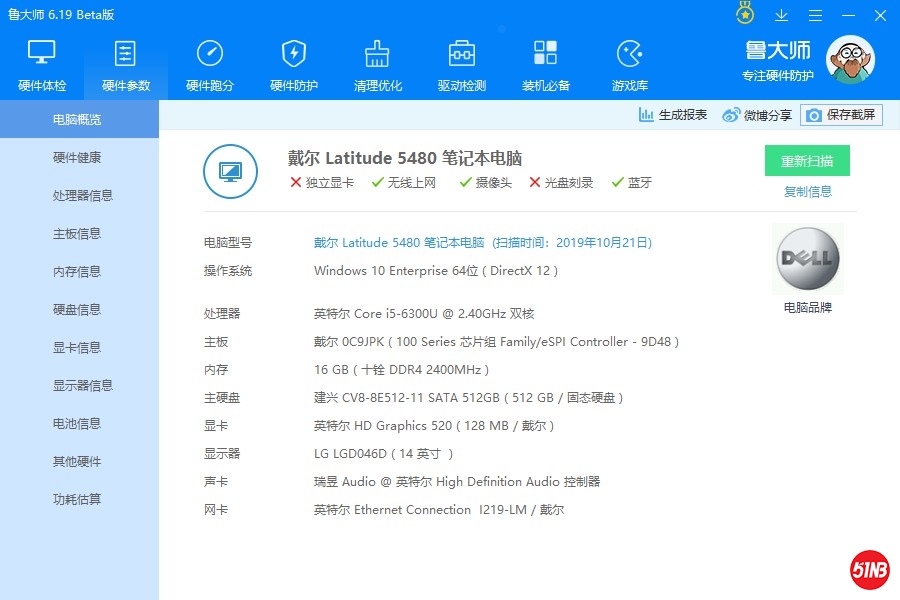Click the Ludashi avatar beside 专注硬件防护
The image size is (900, 600).
(x=850, y=60)
